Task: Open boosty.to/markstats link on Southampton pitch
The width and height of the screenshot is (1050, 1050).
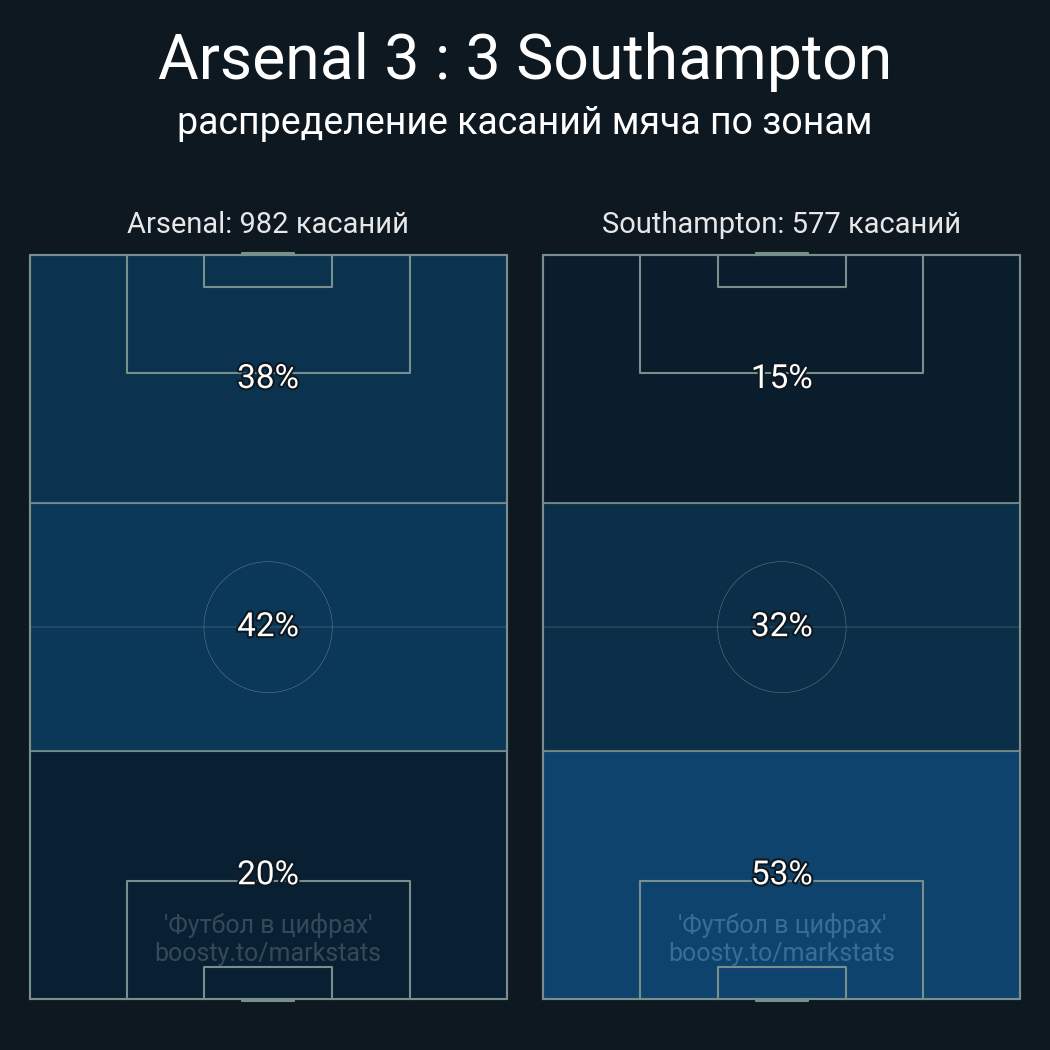Action: (781, 952)
